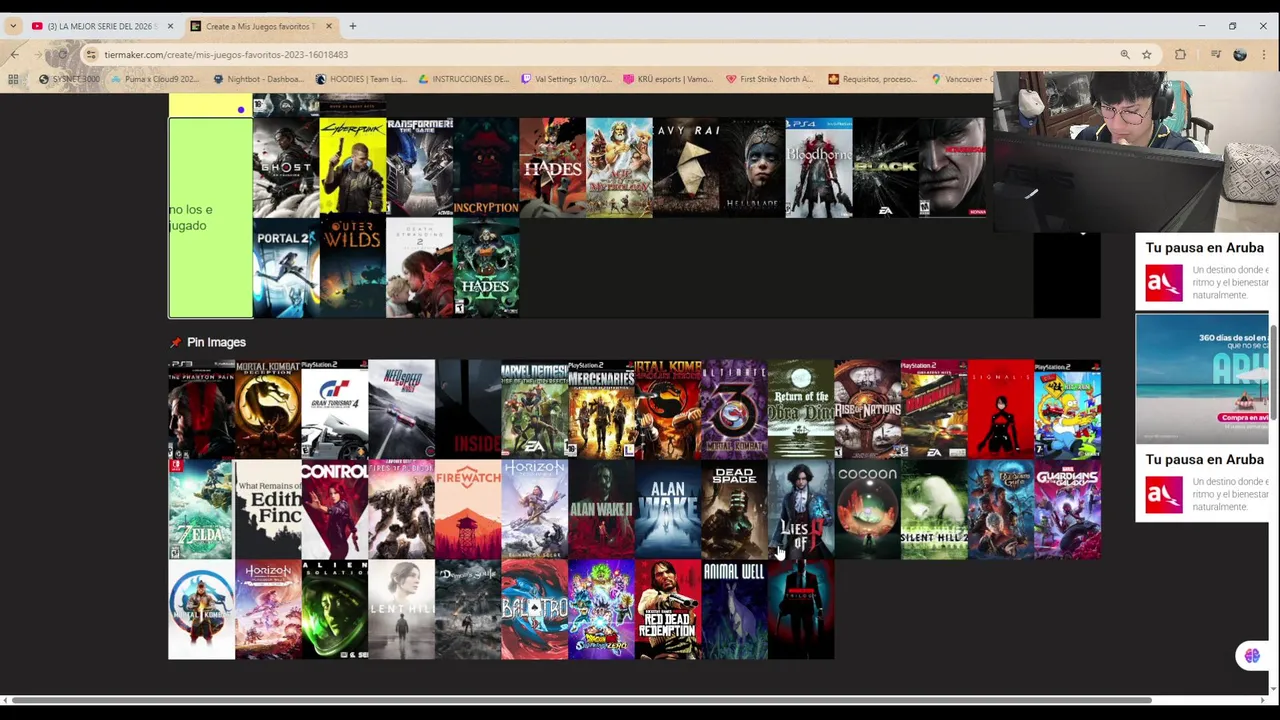Select the Ghost game cover in tier row
The height and width of the screenshot is (720, 1280).
[286, 167]
